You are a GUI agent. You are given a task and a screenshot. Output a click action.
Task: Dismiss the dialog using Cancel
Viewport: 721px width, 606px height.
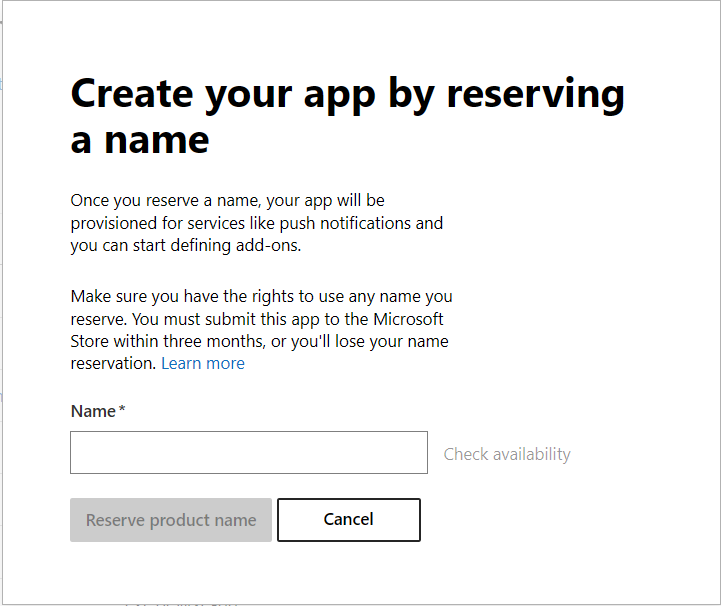[x=348, y=520]
